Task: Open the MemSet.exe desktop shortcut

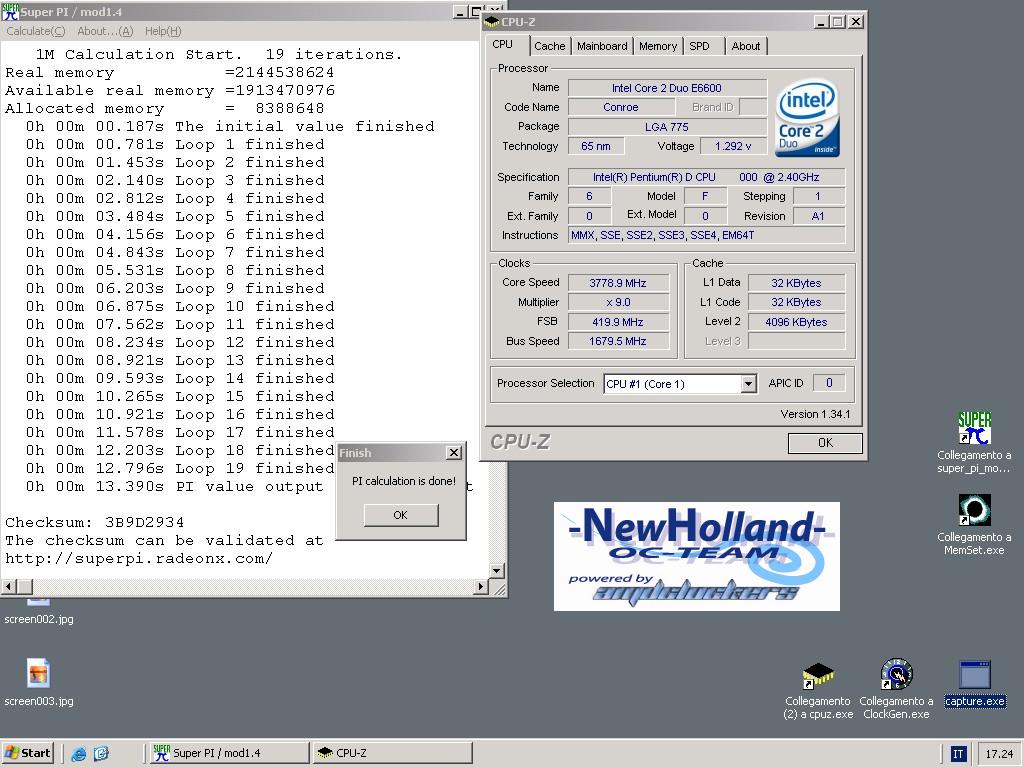Action: (x=974, y=511)
